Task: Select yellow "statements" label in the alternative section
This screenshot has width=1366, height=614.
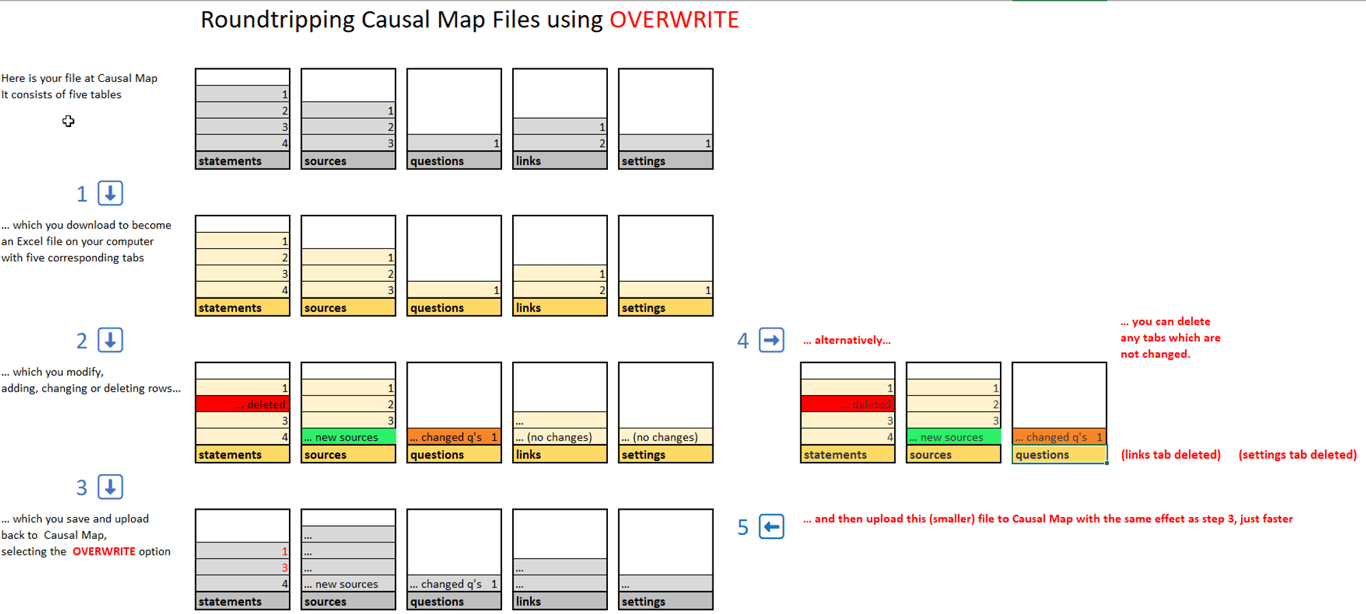Action: point(847,454)
